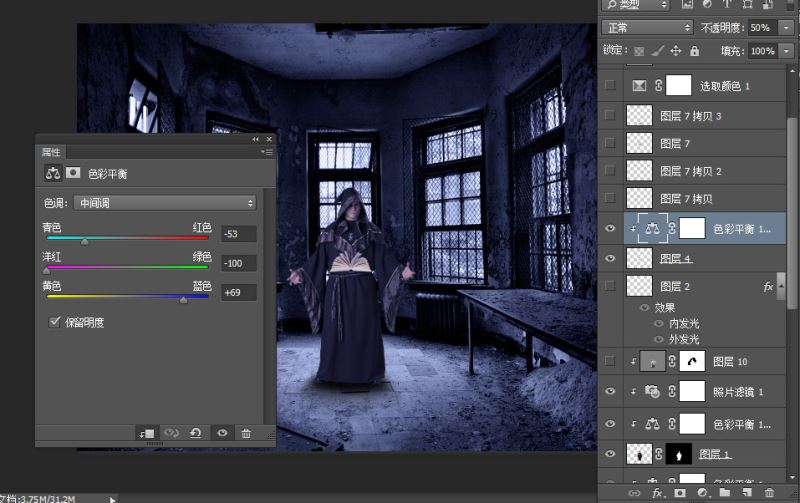Viewport: 800px width, 503px height.
Task: Select the 属性 panel tab
Action: click(x=50, y=153)
